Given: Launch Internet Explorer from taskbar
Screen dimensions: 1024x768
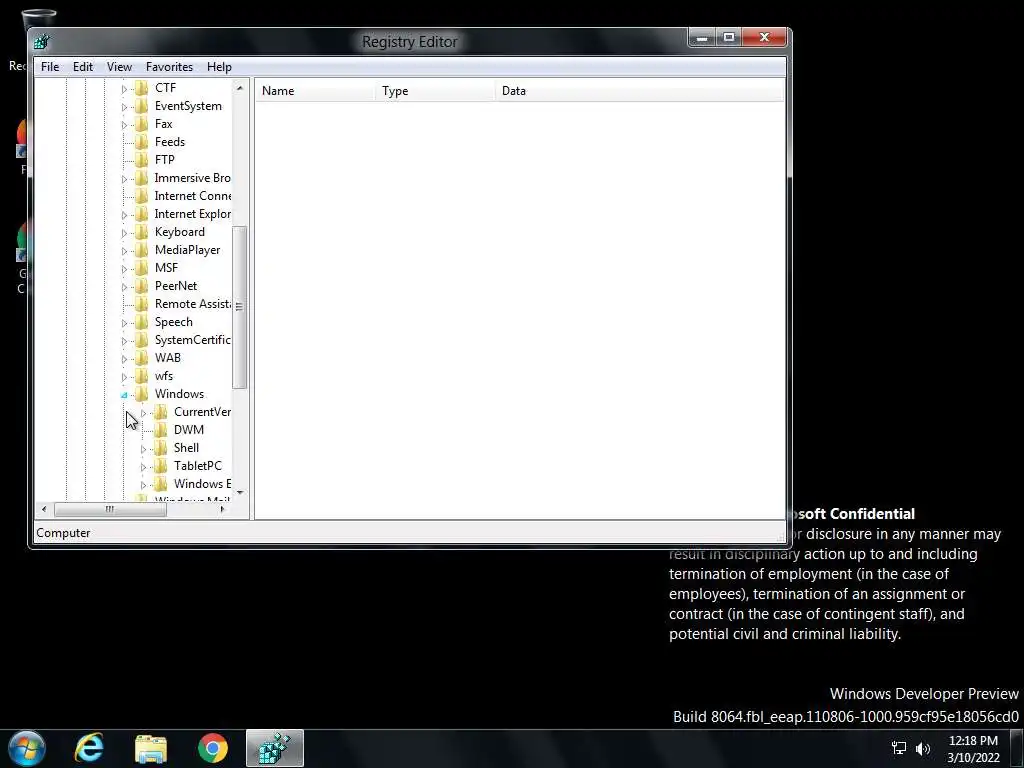Looking at the screenshot, I should point(89,748).
